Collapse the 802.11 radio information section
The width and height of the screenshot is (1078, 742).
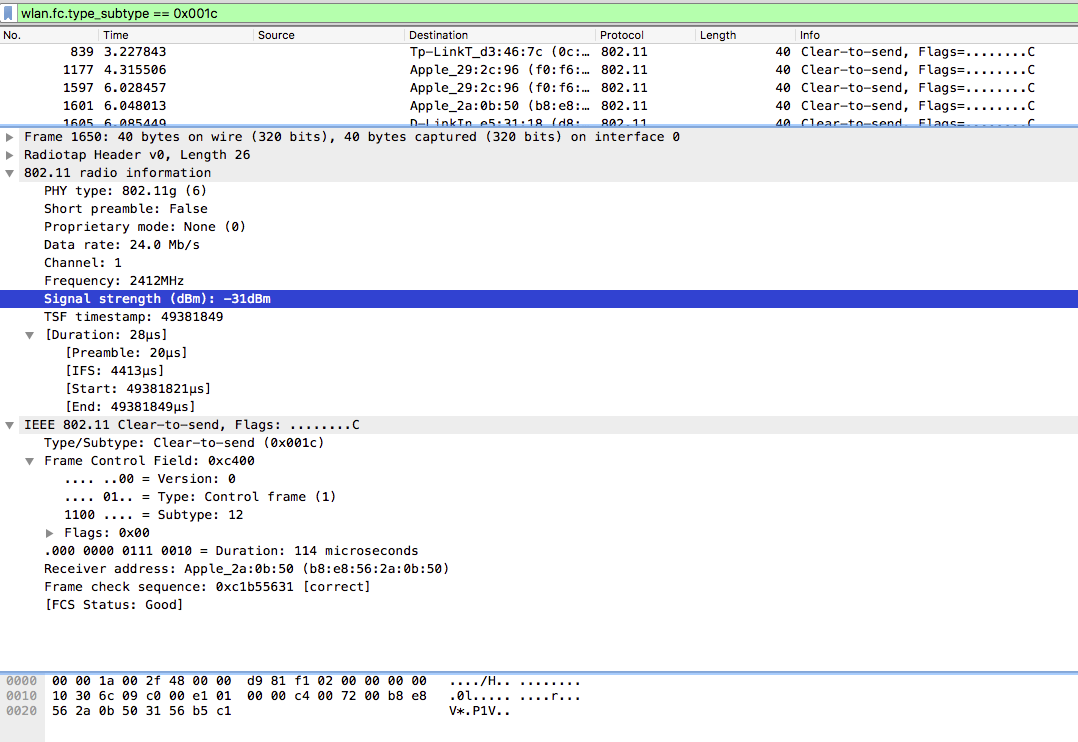10,173
